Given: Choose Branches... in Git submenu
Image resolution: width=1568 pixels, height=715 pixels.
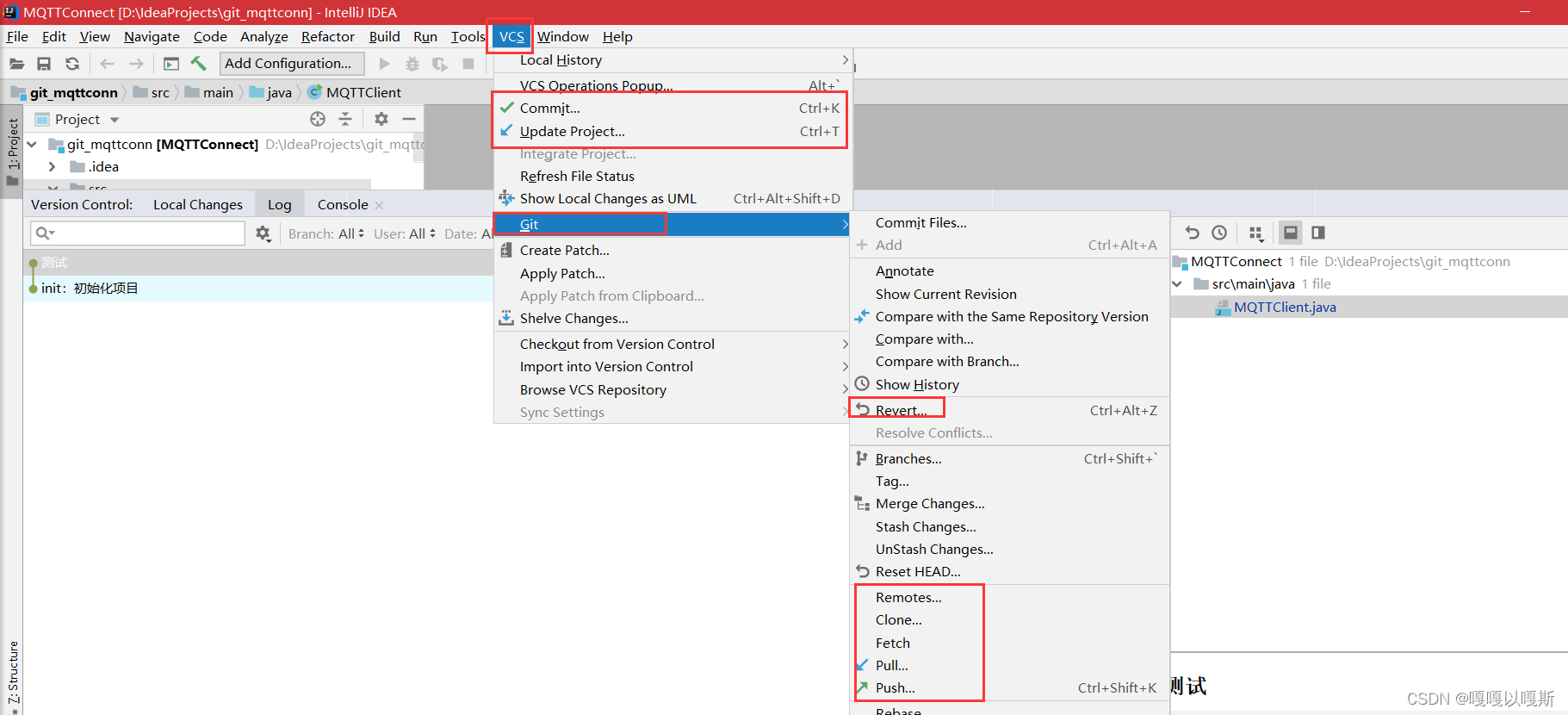Looking at the screenshot, I should point(1009,458).
